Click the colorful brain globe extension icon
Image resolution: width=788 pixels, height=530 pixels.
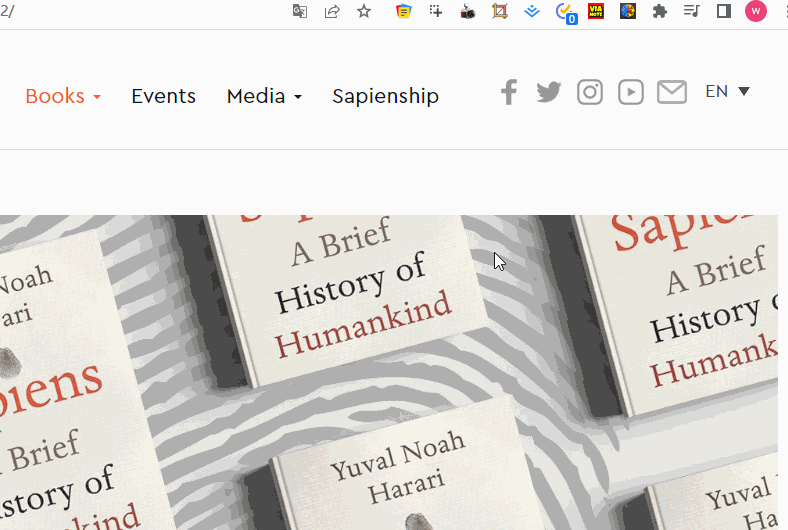[x=628, y=11]
